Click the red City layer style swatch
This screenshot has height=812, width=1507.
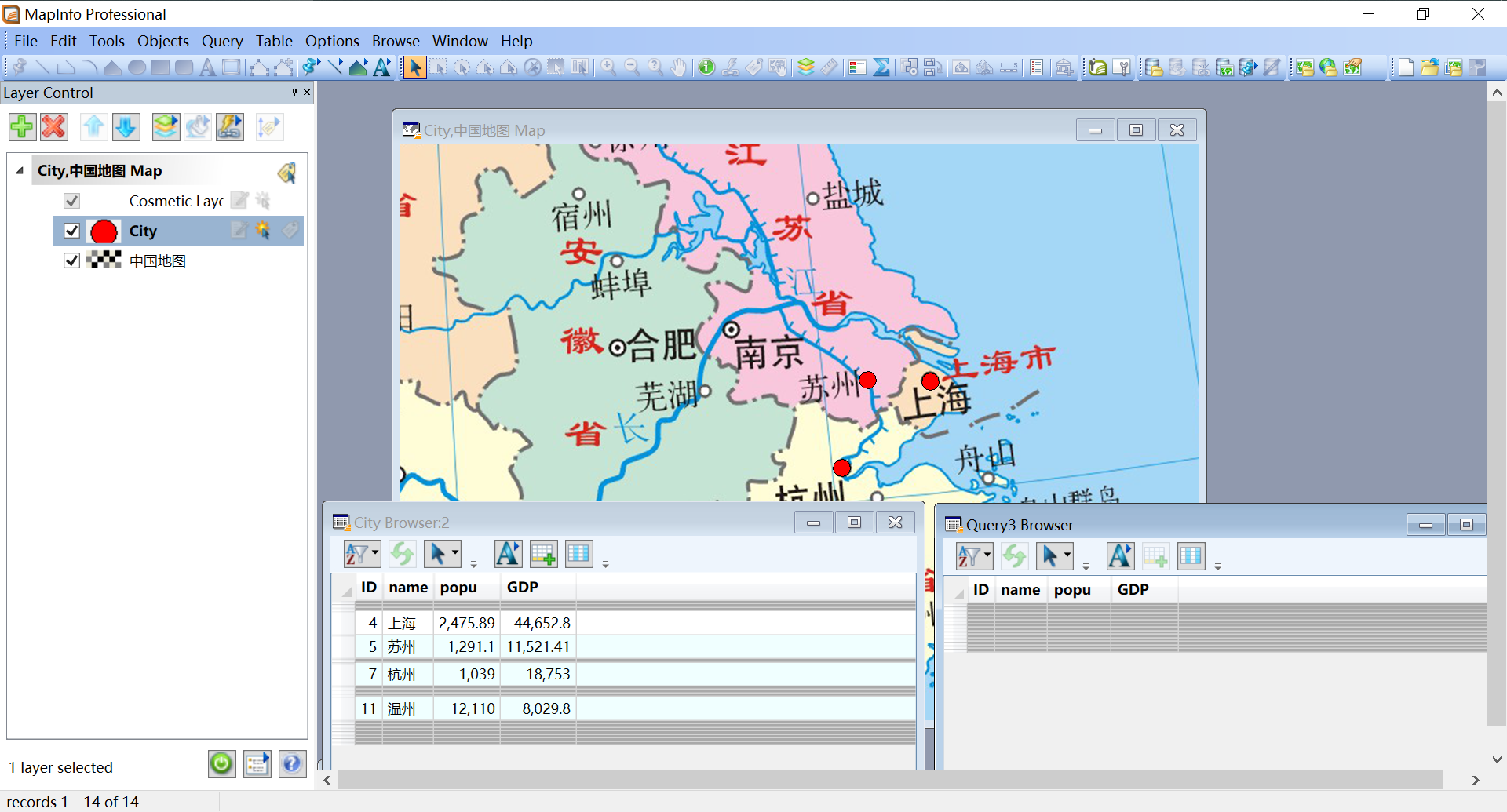(104, 231)
